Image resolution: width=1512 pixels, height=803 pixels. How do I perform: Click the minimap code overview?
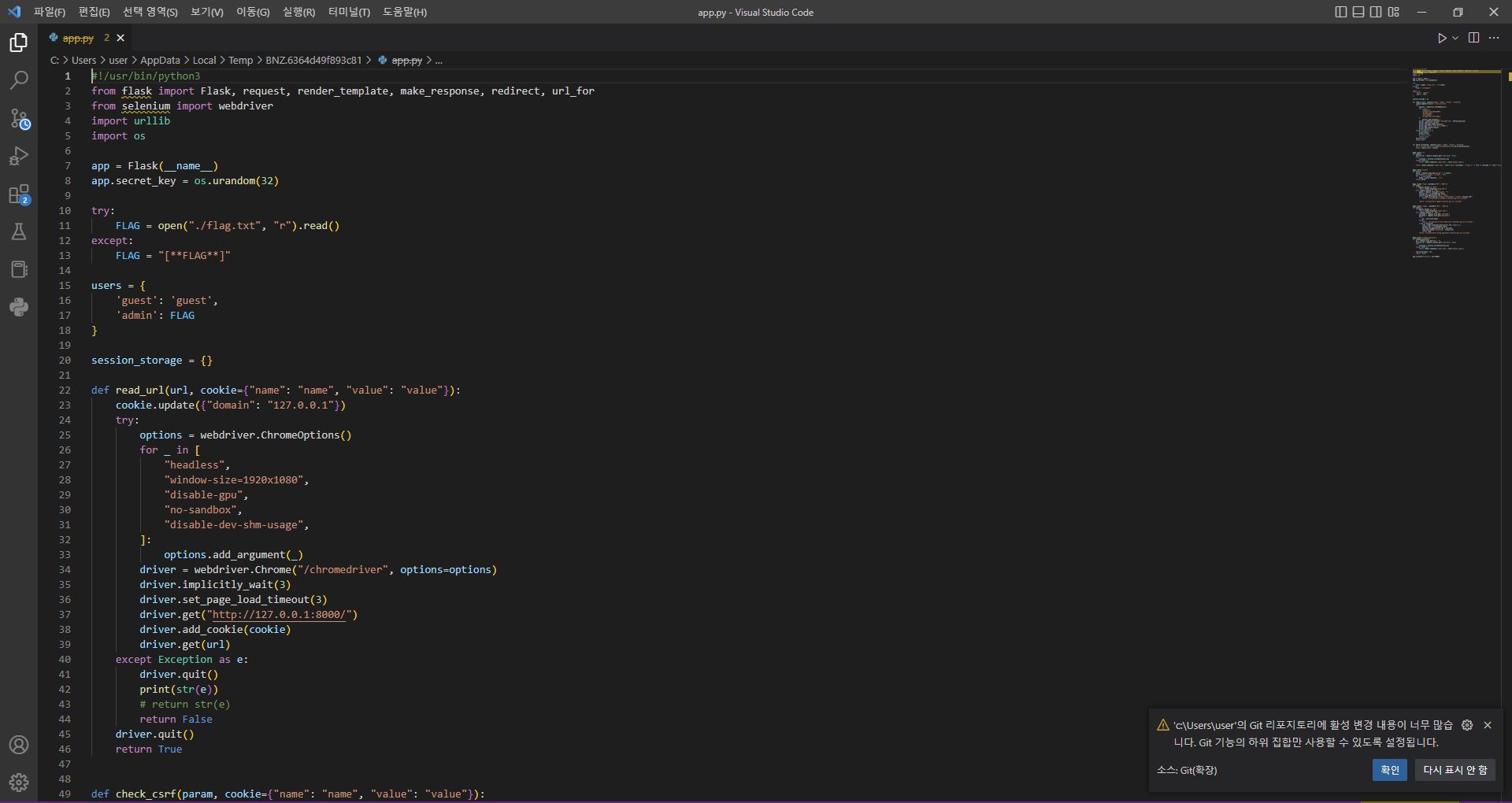1456,164
